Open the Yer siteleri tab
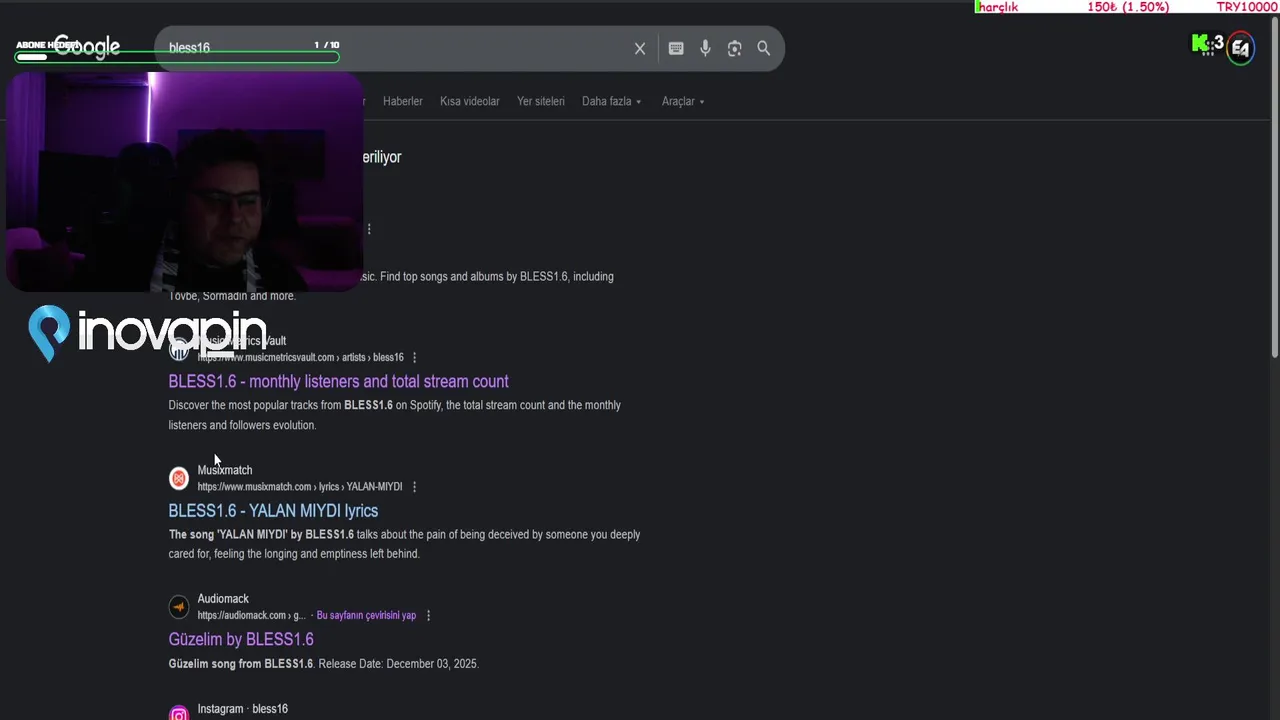Image resolution: width=1280 pixels, height=720 pixels. click(x=541, y=101)
